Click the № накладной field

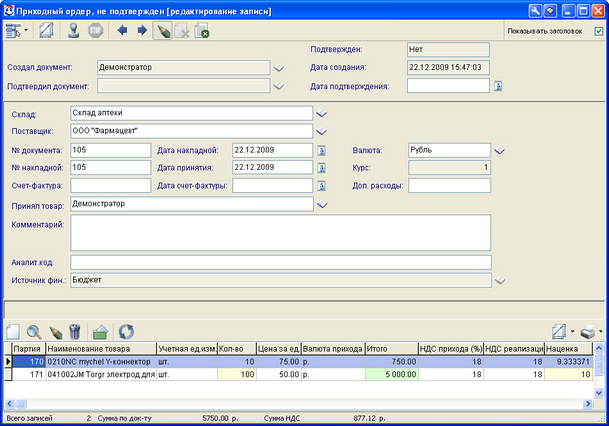click(x=111, y=168)
